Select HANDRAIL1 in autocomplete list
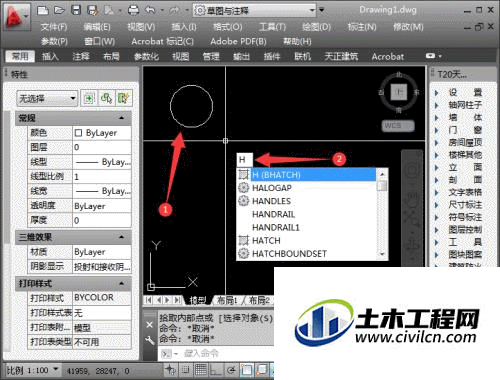The width and height of the screenshot is (500, 380). 307,227
